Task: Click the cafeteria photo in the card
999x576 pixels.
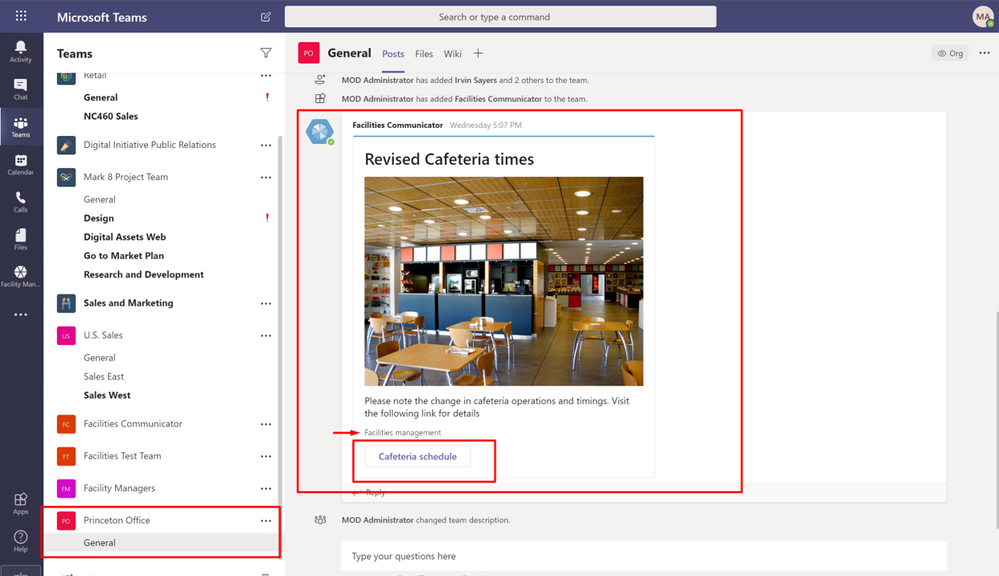Action: click(503, 281)
